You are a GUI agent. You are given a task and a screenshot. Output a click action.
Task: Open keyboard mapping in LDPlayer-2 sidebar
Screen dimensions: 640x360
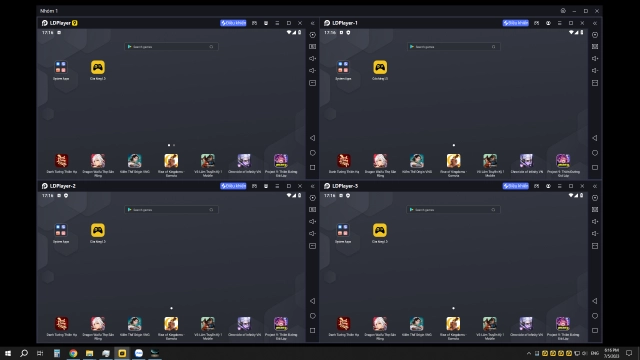click(x=313, y=209)
